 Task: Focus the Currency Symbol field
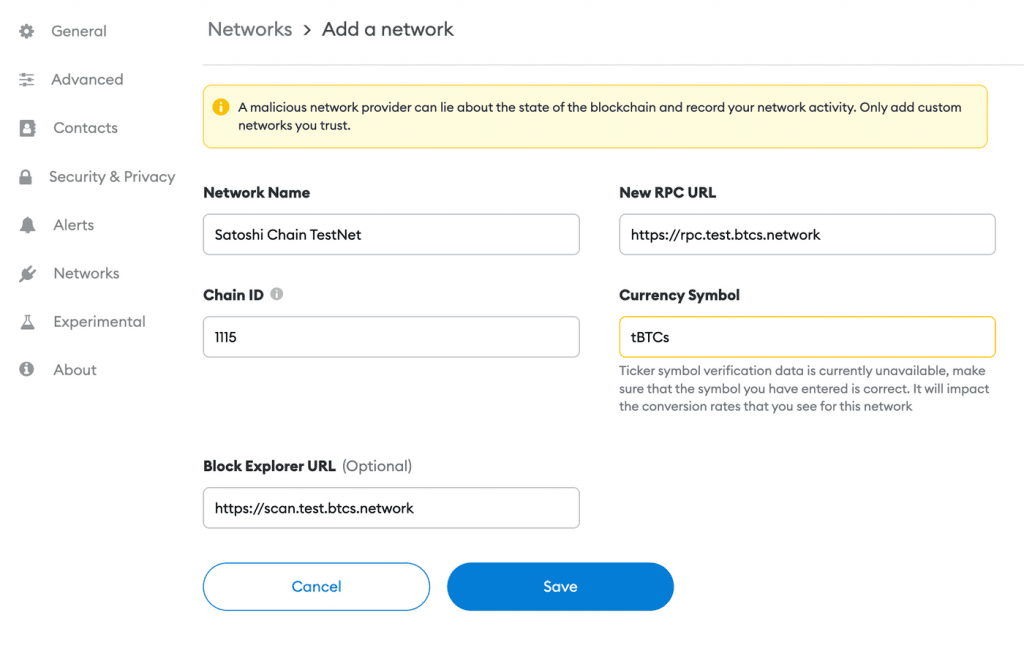(806, 337)
